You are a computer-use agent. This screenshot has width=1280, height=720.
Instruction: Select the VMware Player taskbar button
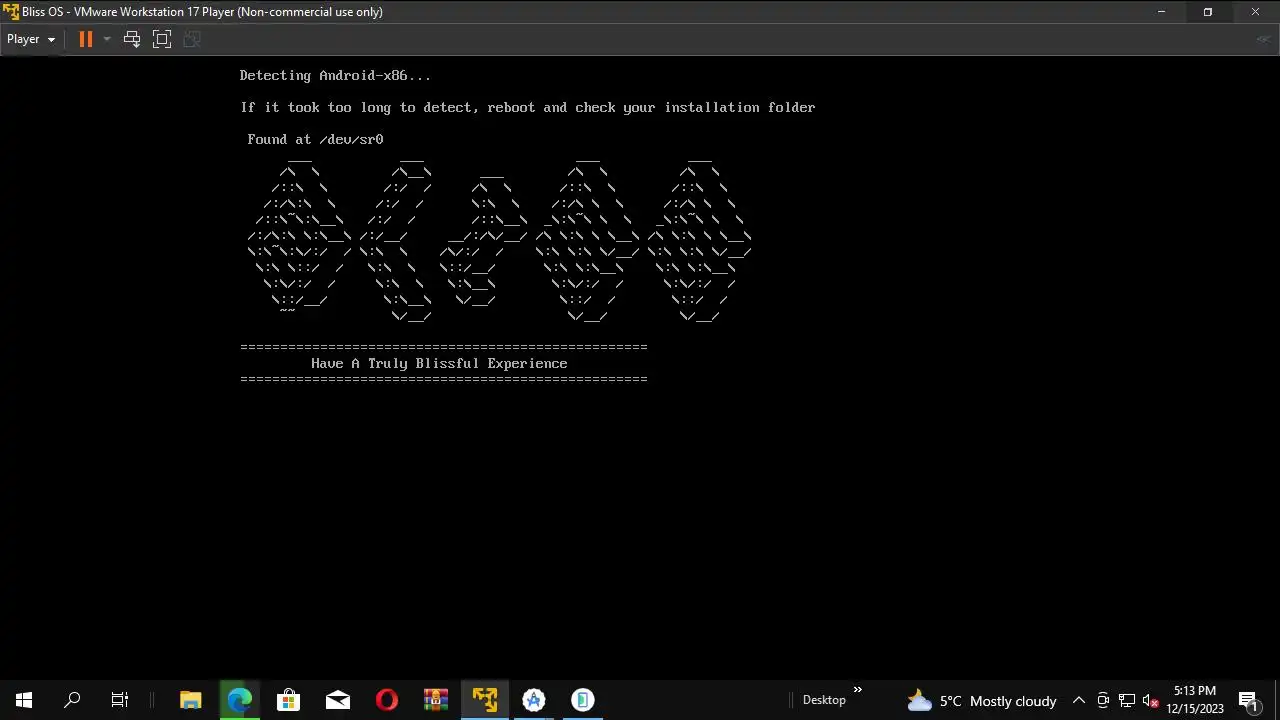pyautogui.click(x=485, y=700)
